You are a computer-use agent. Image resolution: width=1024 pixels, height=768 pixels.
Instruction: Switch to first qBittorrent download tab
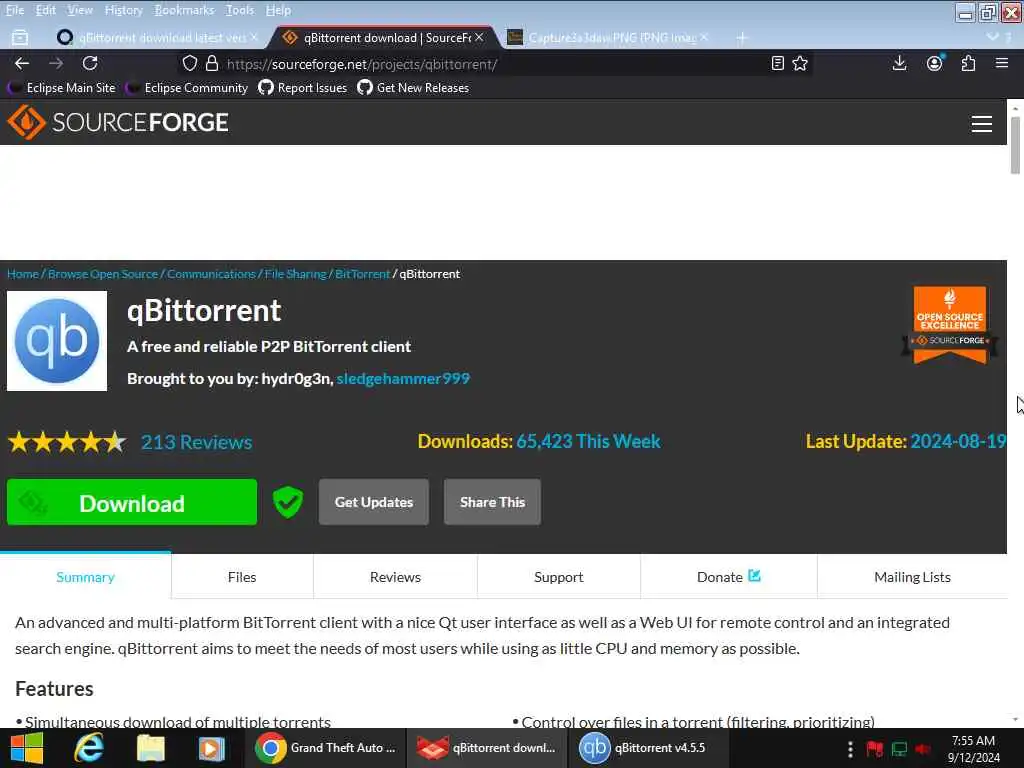(x=157, y=38)
